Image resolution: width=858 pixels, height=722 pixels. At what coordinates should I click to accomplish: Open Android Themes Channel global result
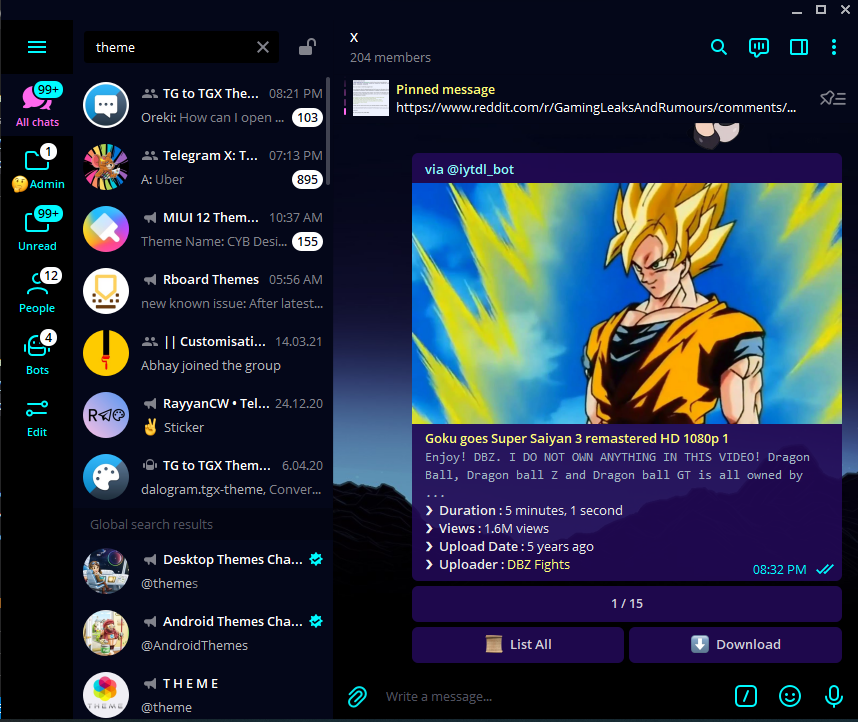point(202,633)
